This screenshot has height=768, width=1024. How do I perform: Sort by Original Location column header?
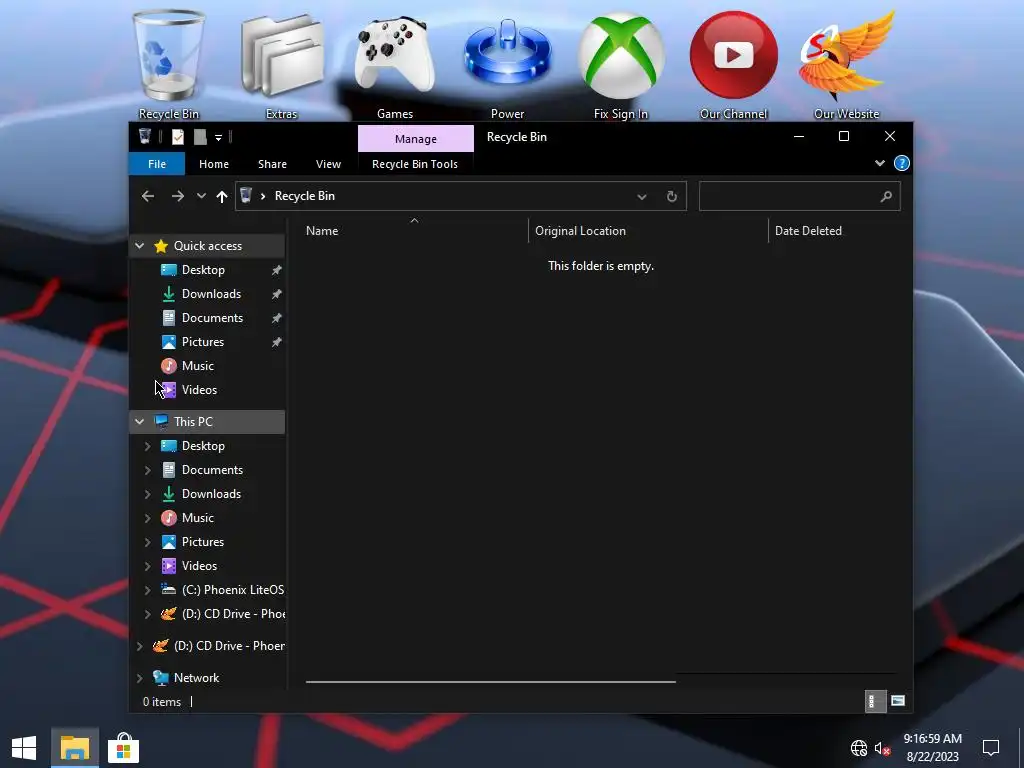click(x=648, y=231)
